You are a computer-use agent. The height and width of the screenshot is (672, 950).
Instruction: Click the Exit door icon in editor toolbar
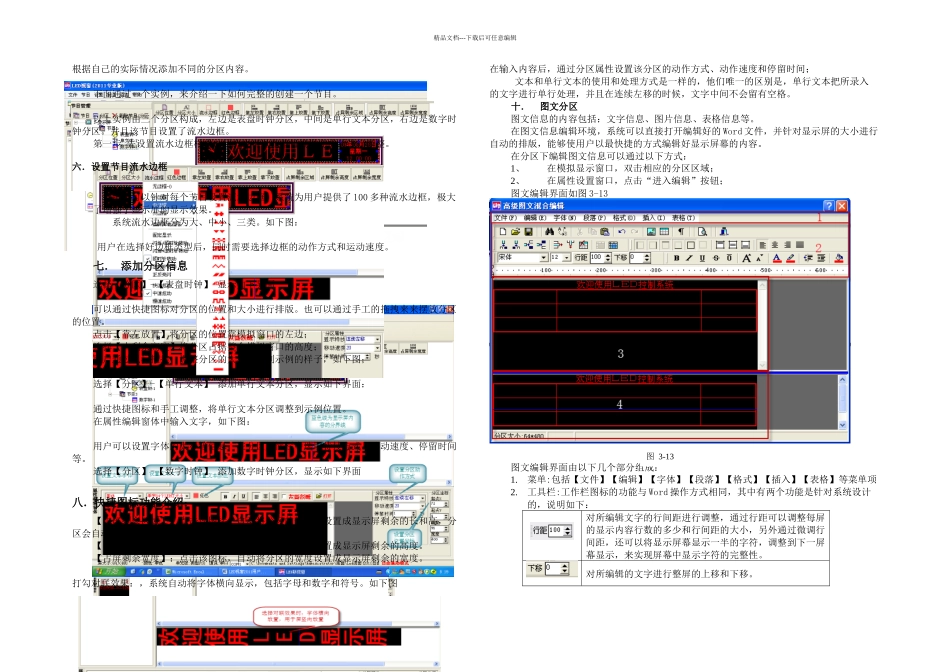(x=724, y=231)
